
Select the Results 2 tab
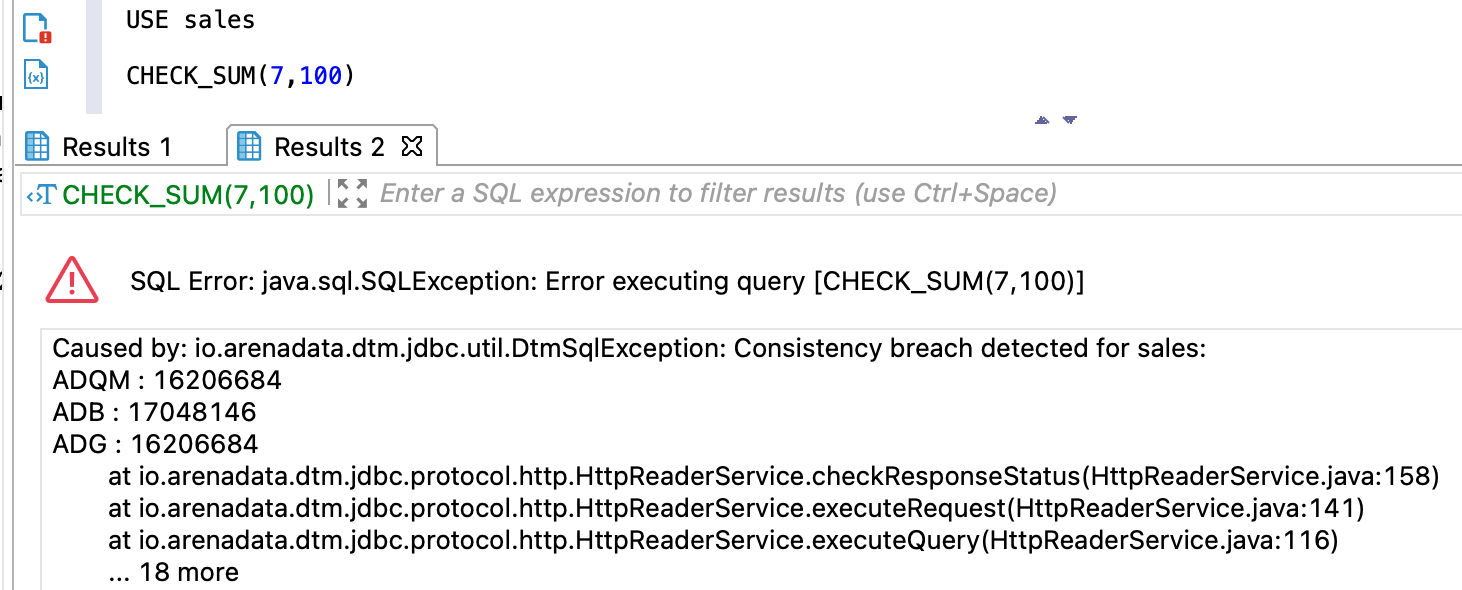pyautogui.click(x=330, y=147)
